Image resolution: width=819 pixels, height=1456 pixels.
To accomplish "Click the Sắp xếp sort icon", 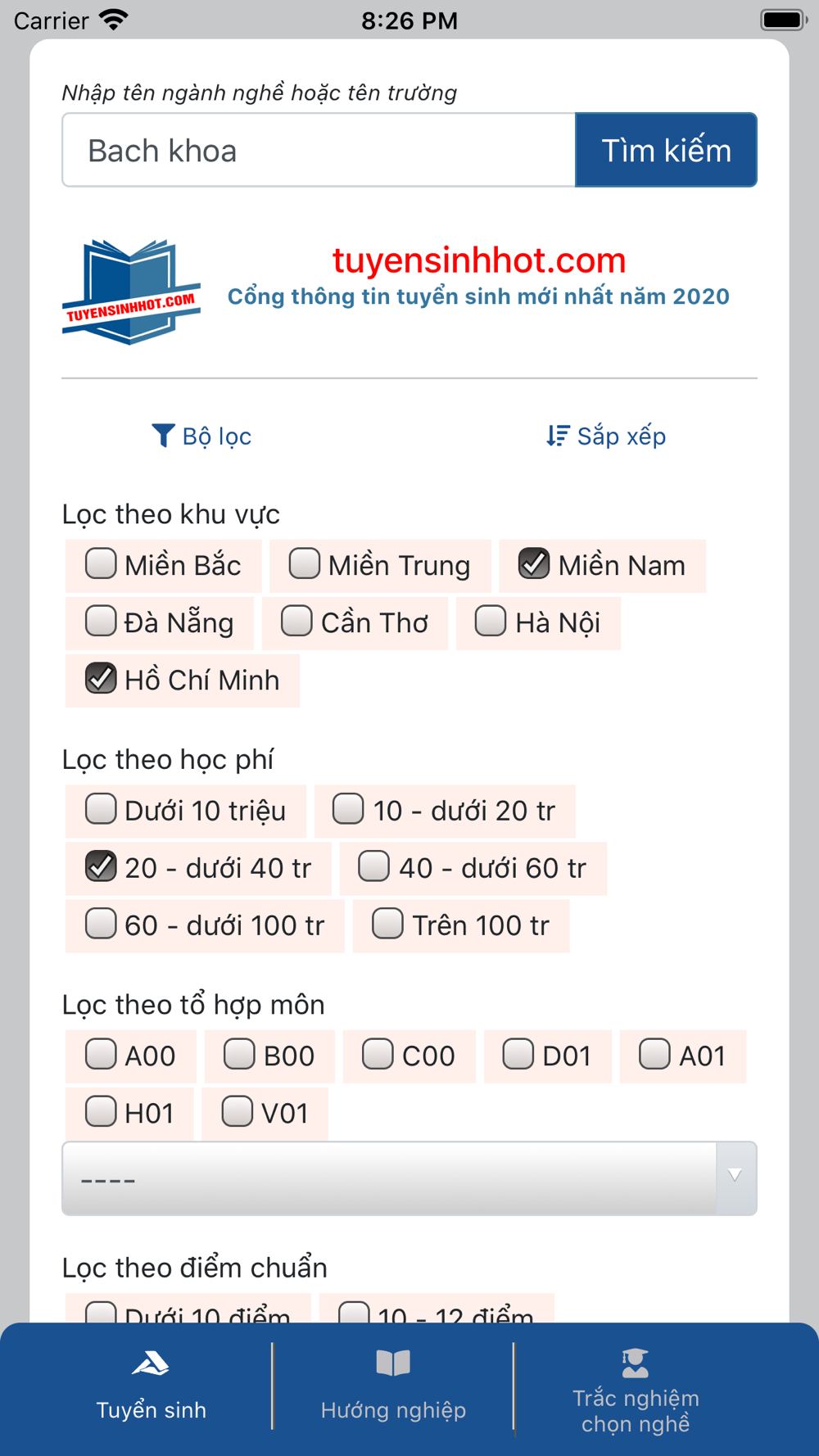I will 557,436.
